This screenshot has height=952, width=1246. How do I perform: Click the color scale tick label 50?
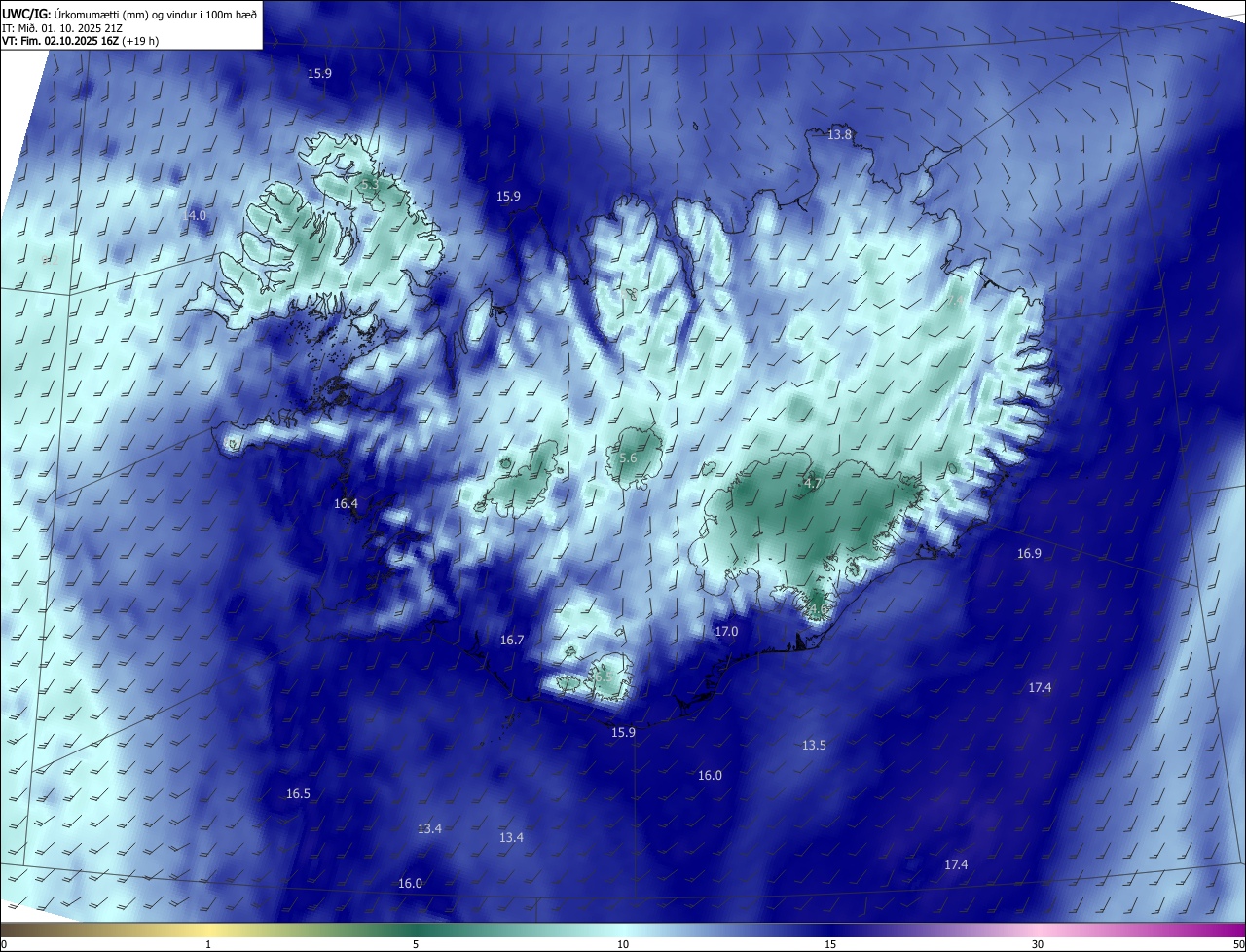(x=1238, y=944)
